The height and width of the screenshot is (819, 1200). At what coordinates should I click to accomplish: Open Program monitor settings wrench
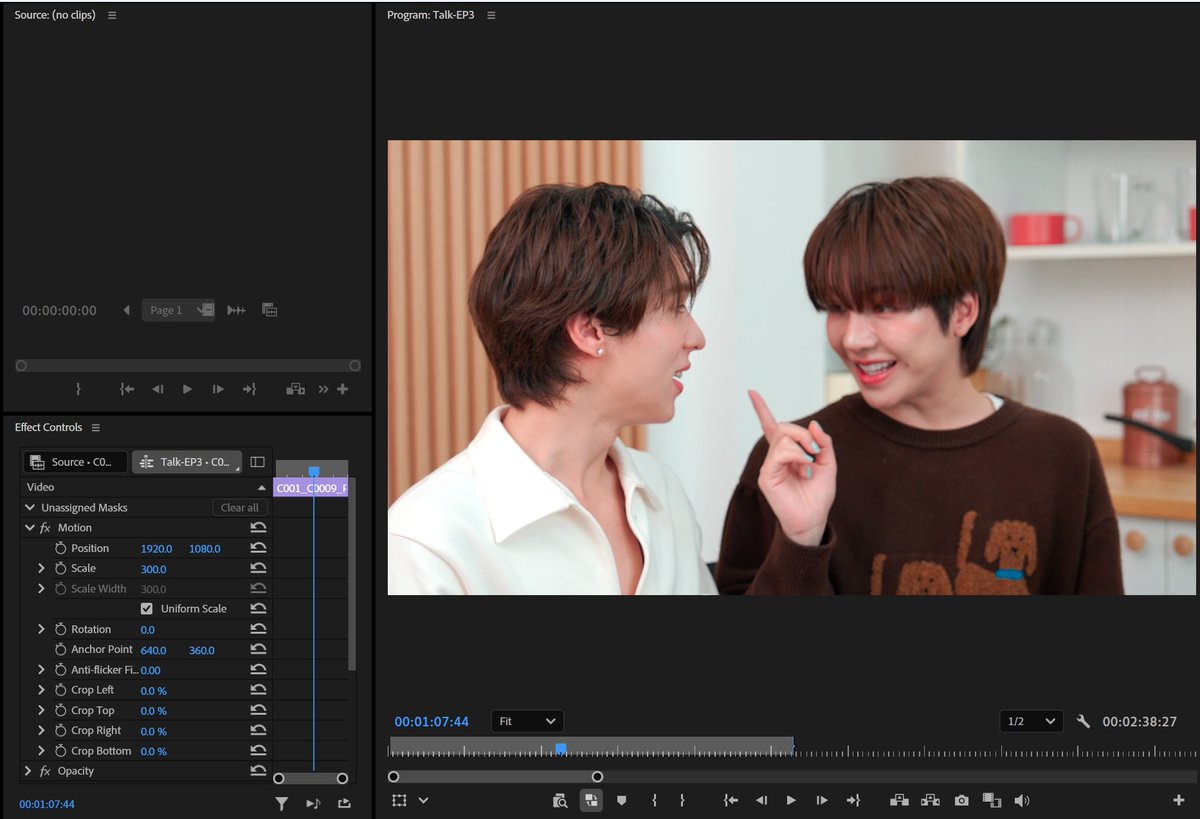1083,721
